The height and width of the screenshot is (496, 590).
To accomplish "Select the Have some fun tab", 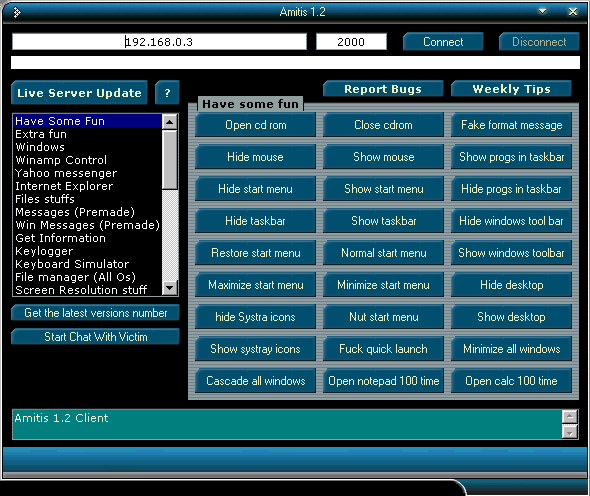I will [250, 104].
